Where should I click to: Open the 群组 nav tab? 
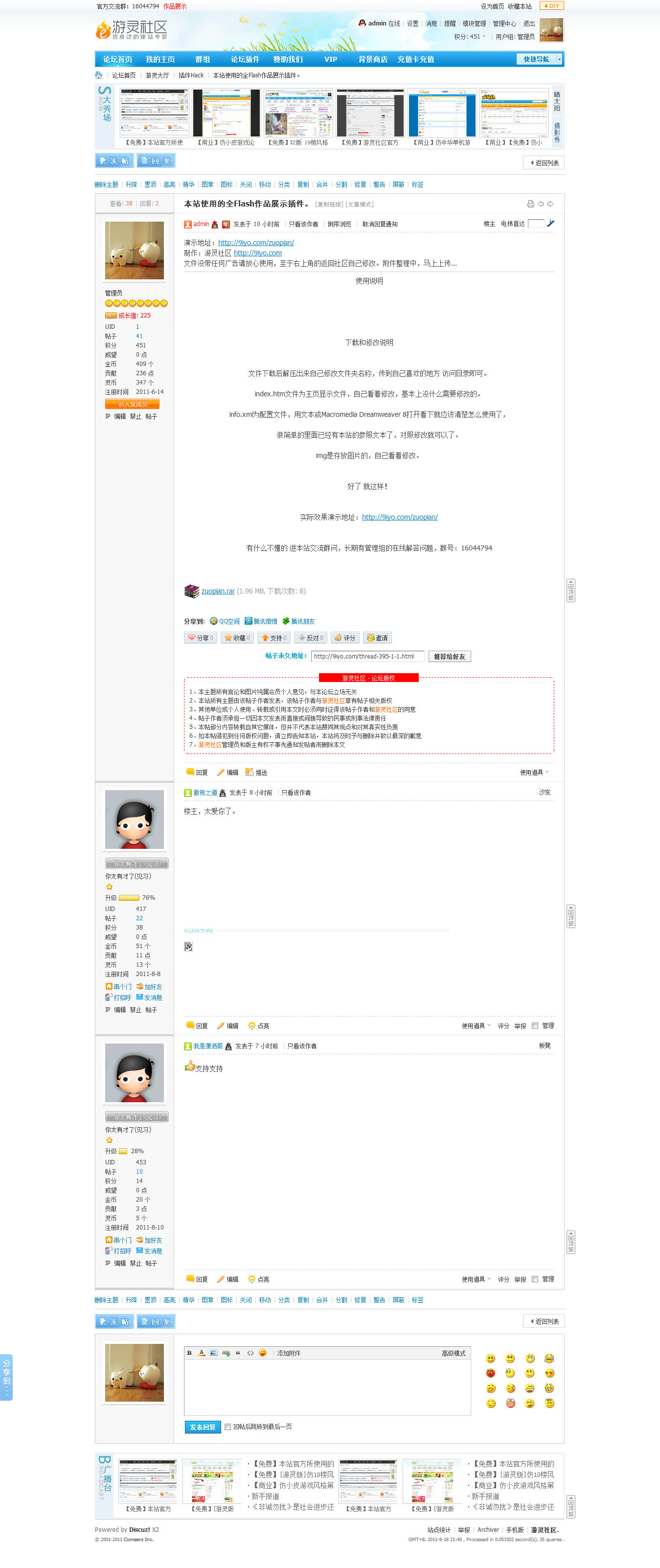(203, 60)
